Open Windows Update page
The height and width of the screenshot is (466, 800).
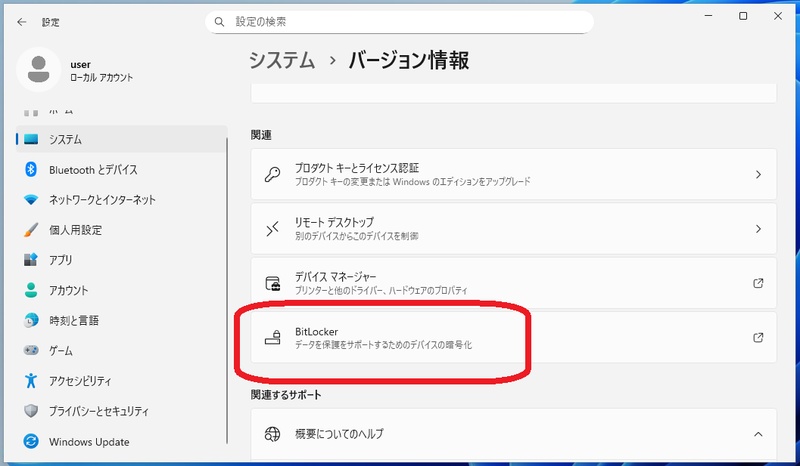click(x=121, y=441)
